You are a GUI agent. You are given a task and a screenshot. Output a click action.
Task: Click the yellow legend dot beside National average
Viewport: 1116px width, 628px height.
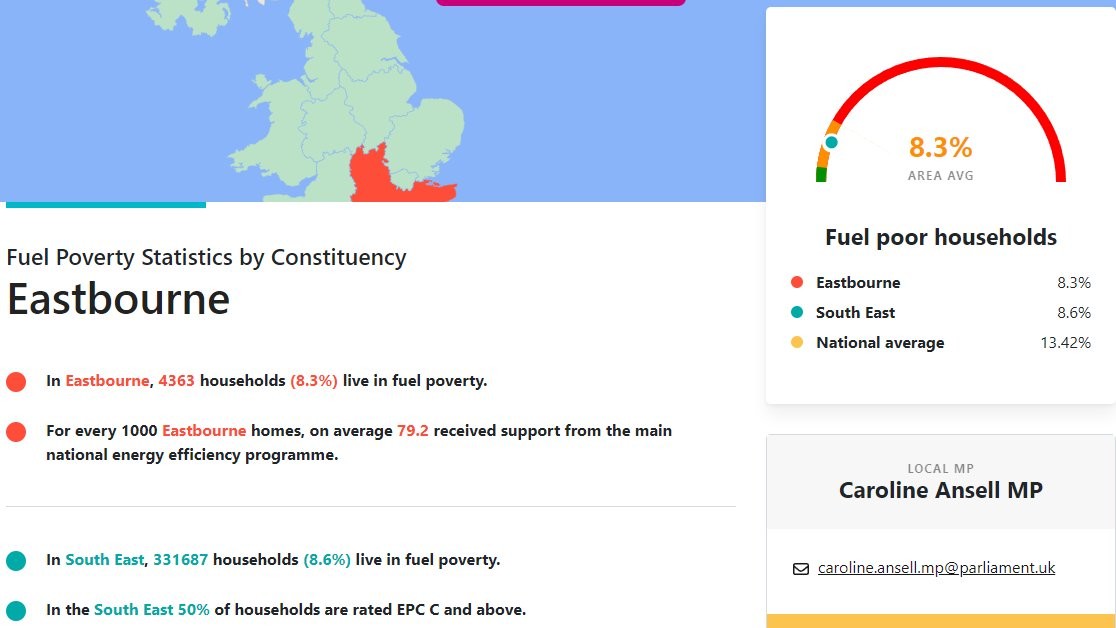click(797, 343)
